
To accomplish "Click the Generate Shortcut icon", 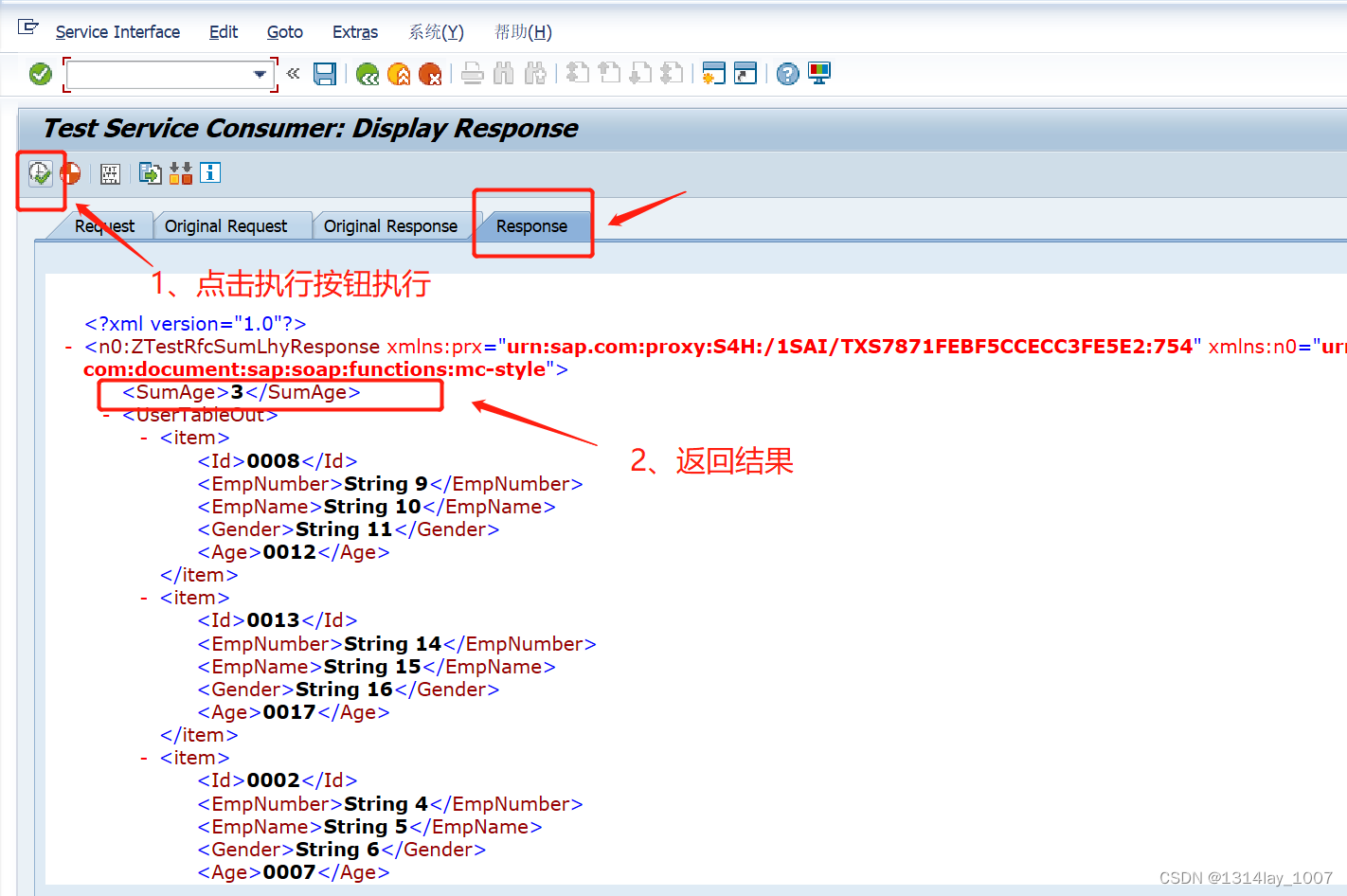I will (745, 74).
